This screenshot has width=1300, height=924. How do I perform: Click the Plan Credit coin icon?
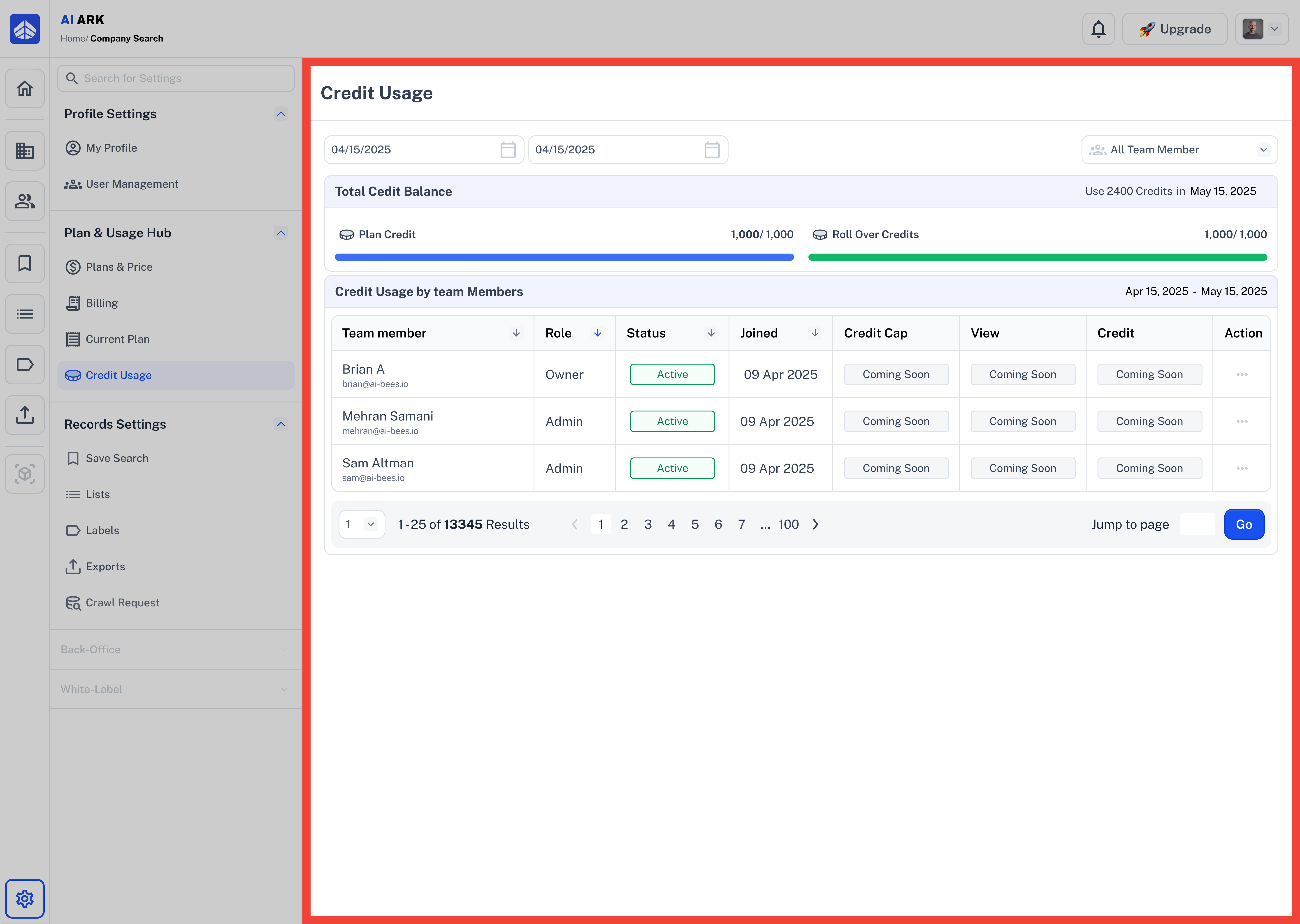click(x=347, y=234)
